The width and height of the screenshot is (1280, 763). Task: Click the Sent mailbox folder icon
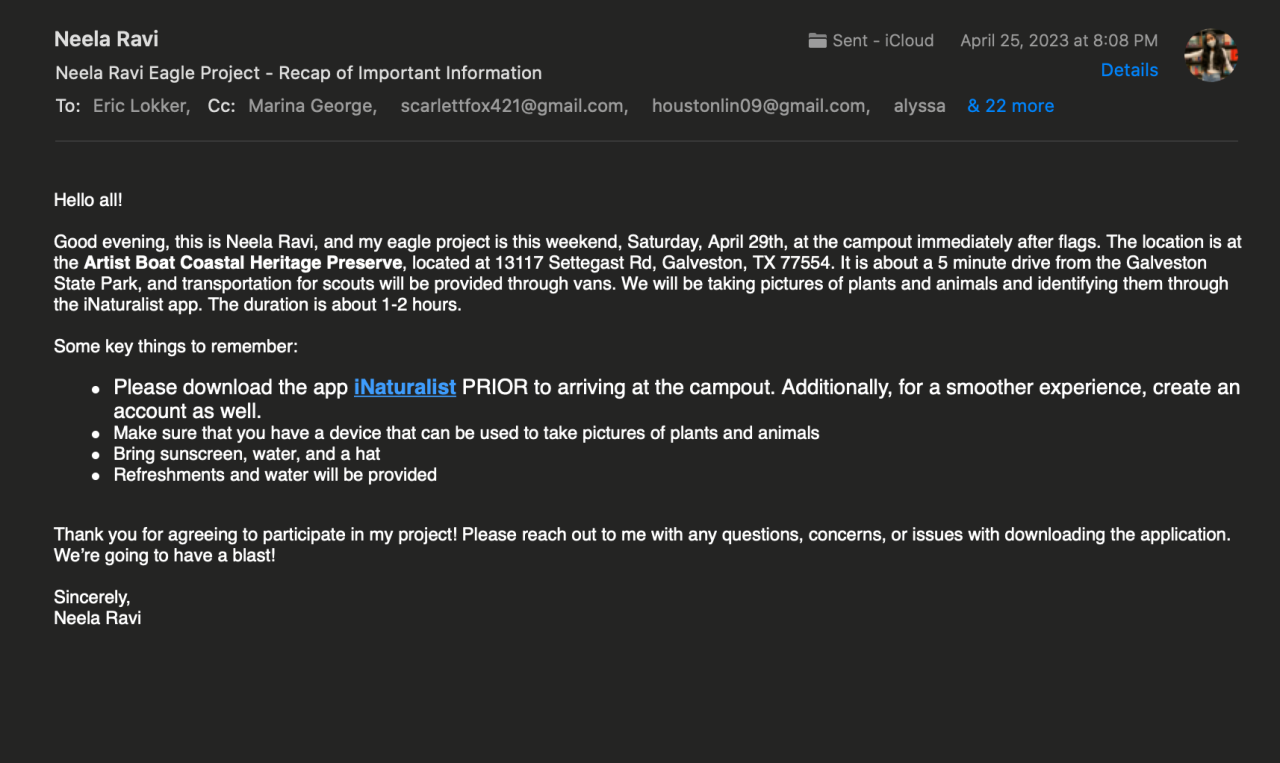click(817, 41)
